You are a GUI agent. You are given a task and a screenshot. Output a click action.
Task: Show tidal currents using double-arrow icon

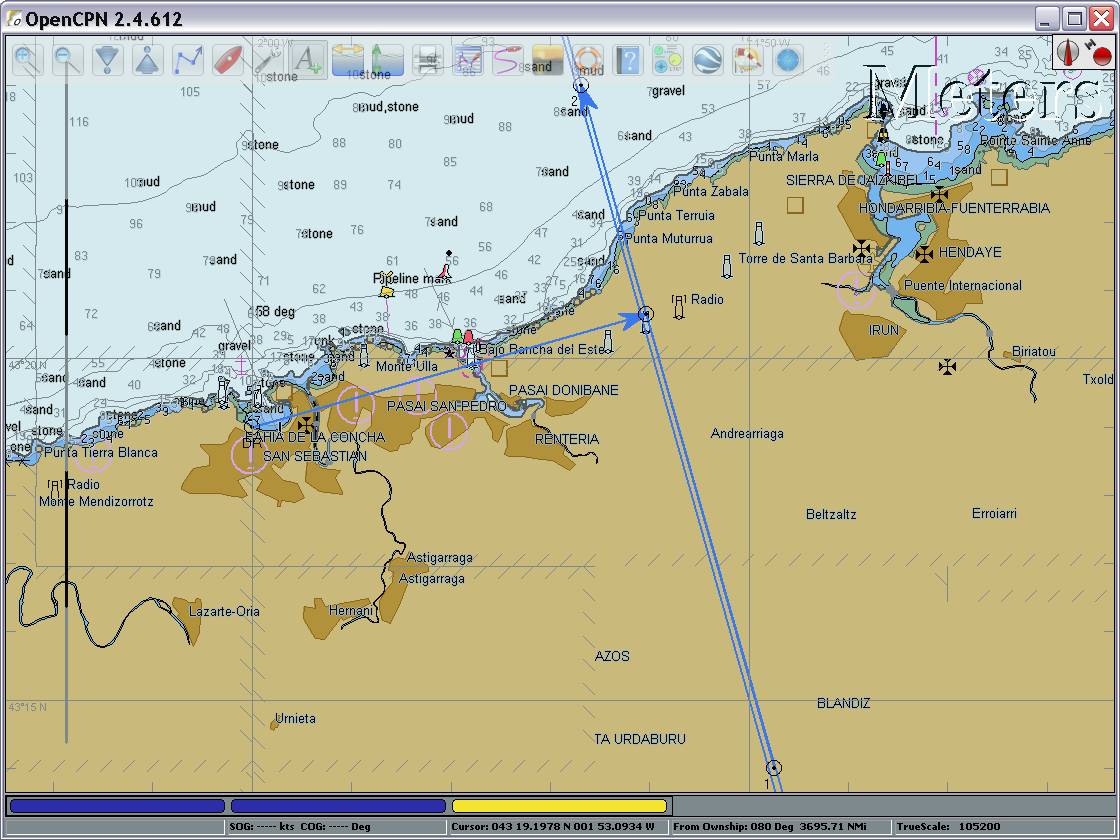pyautogui.click(x=348, y=60)
